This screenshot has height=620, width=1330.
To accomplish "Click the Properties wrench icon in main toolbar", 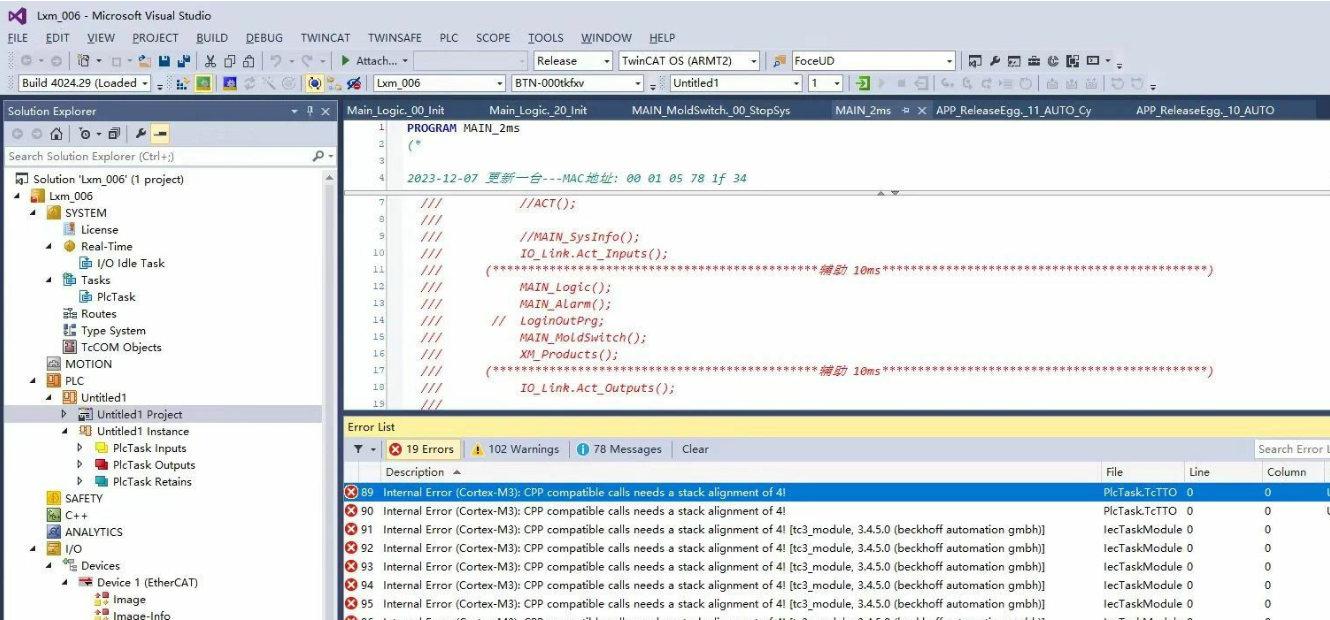I will click(x=994, y=60).
